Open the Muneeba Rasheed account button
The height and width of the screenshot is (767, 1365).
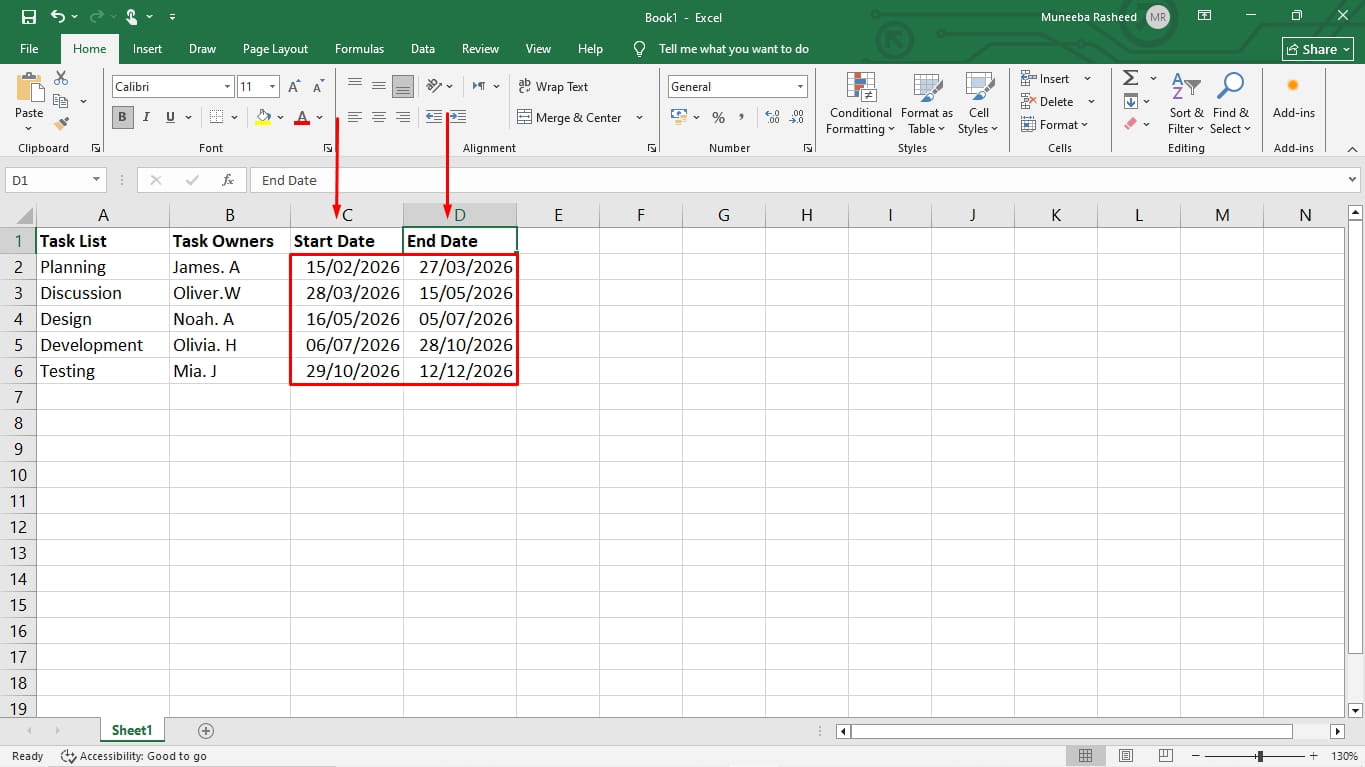1105,17
